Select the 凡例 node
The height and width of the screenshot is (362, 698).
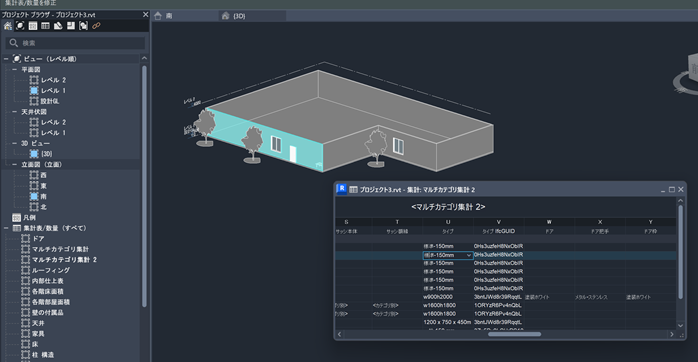pos(29,217)
